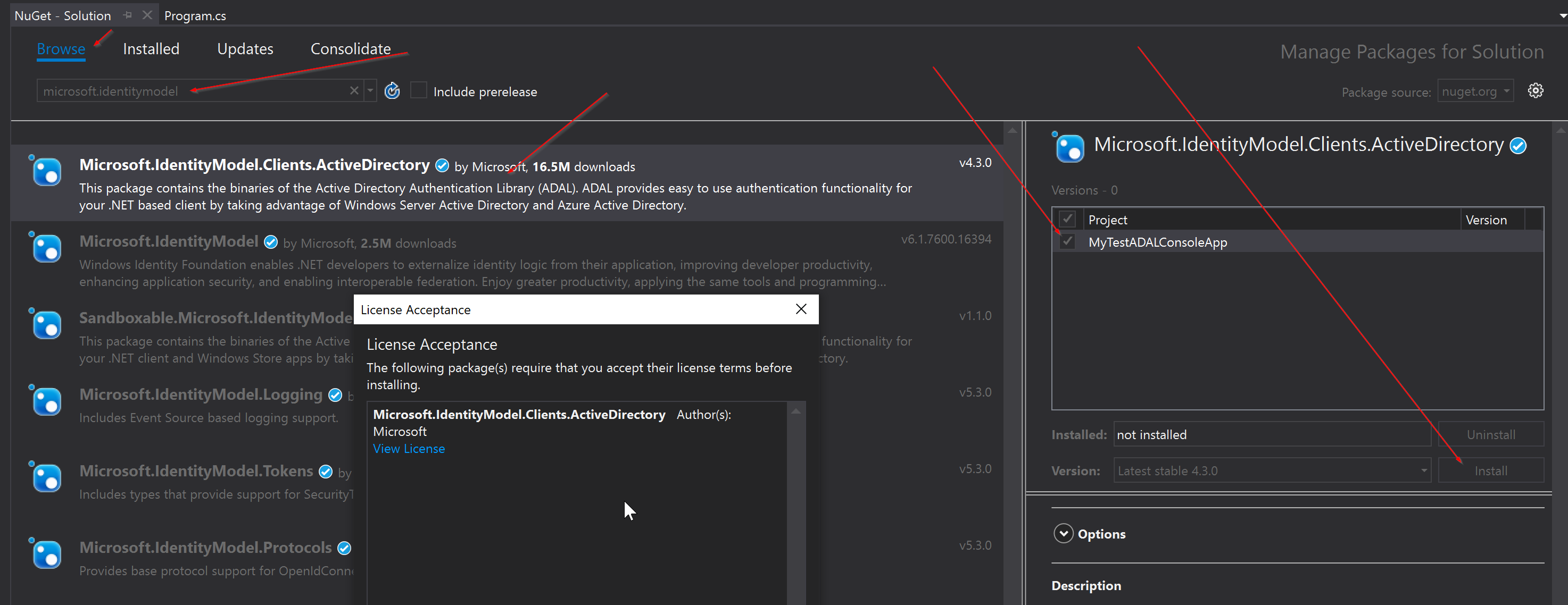1568x605 pixels.
Task: Select the Microsoft.IdentityModel.Protocols package title
Action: point(205,548)
